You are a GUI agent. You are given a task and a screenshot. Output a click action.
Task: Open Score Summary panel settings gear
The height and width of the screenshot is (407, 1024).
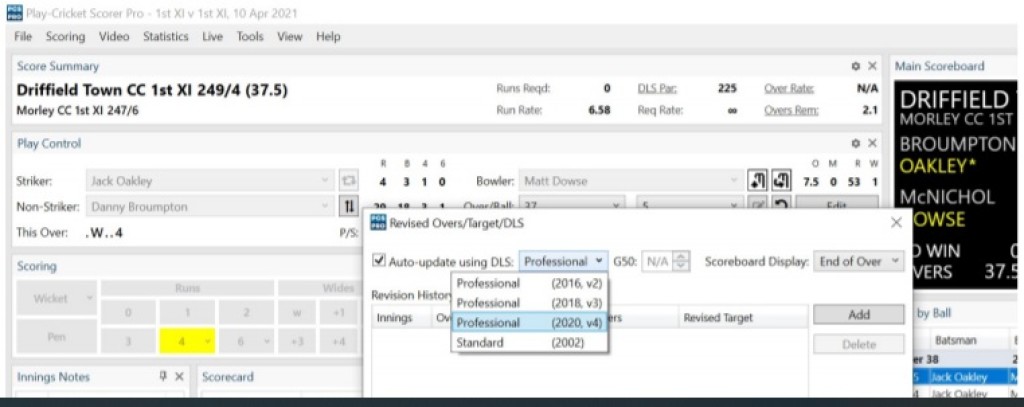click(x=856, y=66)
